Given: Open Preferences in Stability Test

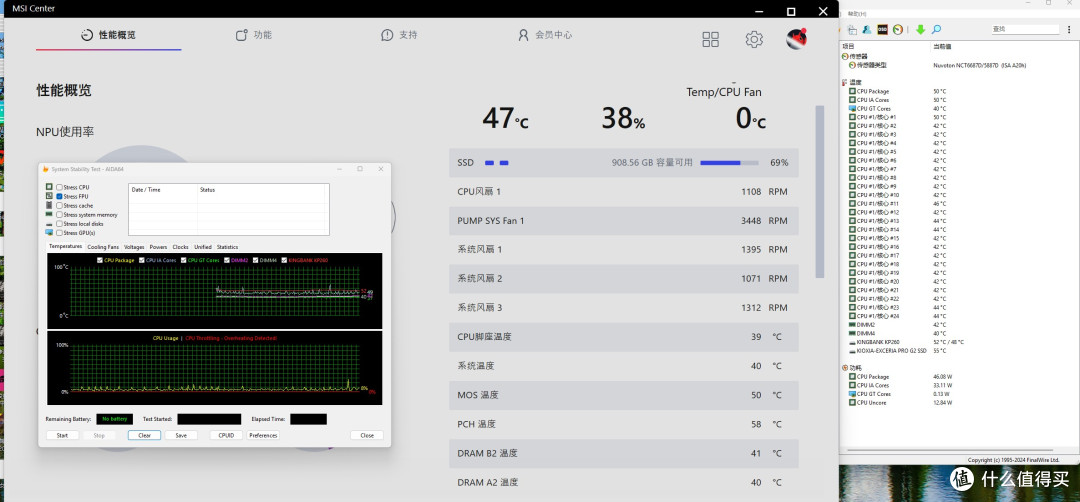Looking at the screenshot, I should click(x=263, y=435).
